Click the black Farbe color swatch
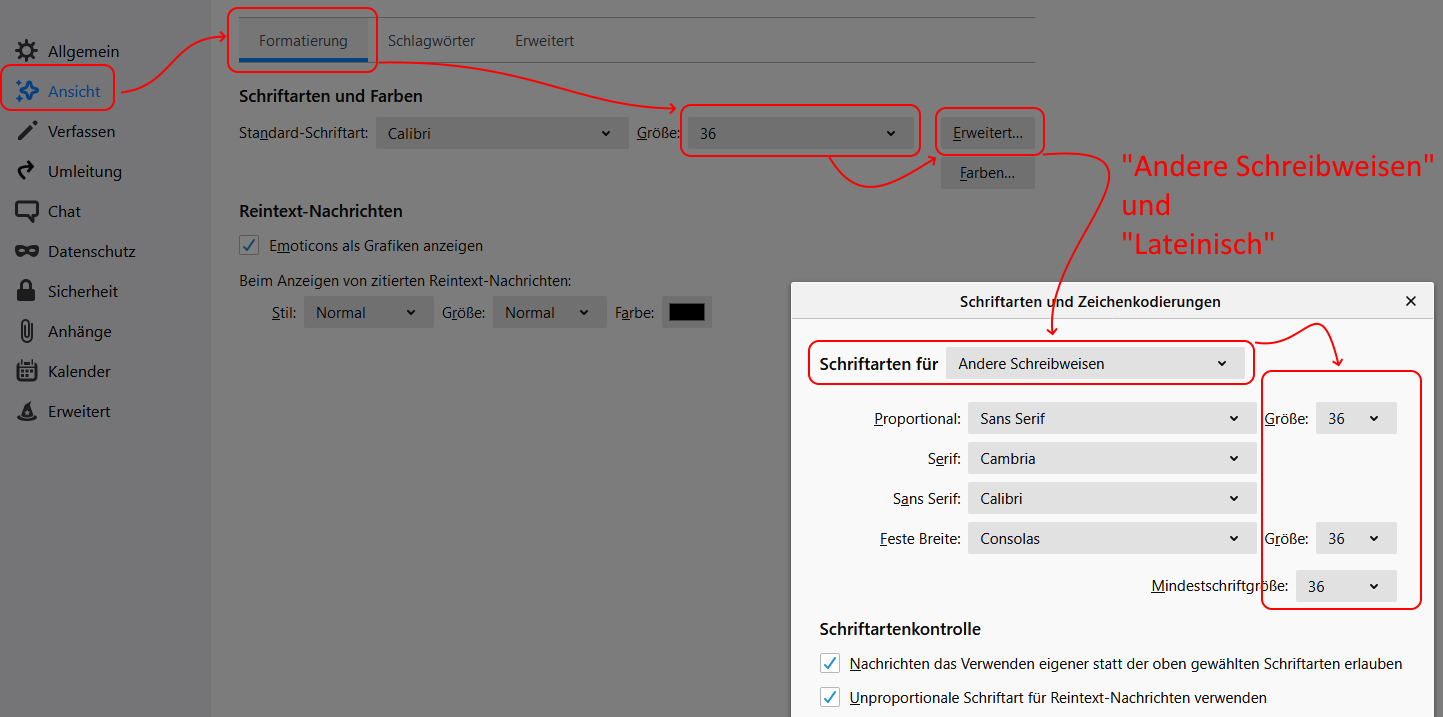 point(687,312)
